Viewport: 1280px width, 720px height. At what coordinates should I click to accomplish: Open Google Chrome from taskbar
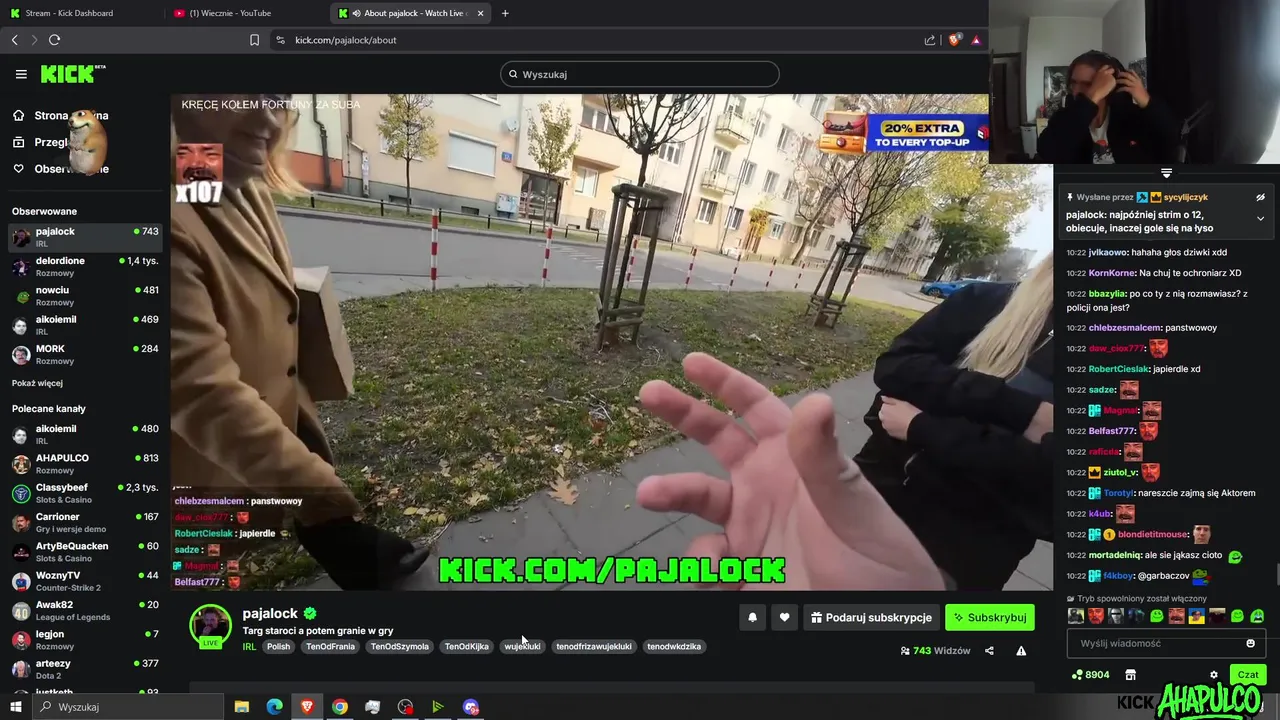pos(340,707)
